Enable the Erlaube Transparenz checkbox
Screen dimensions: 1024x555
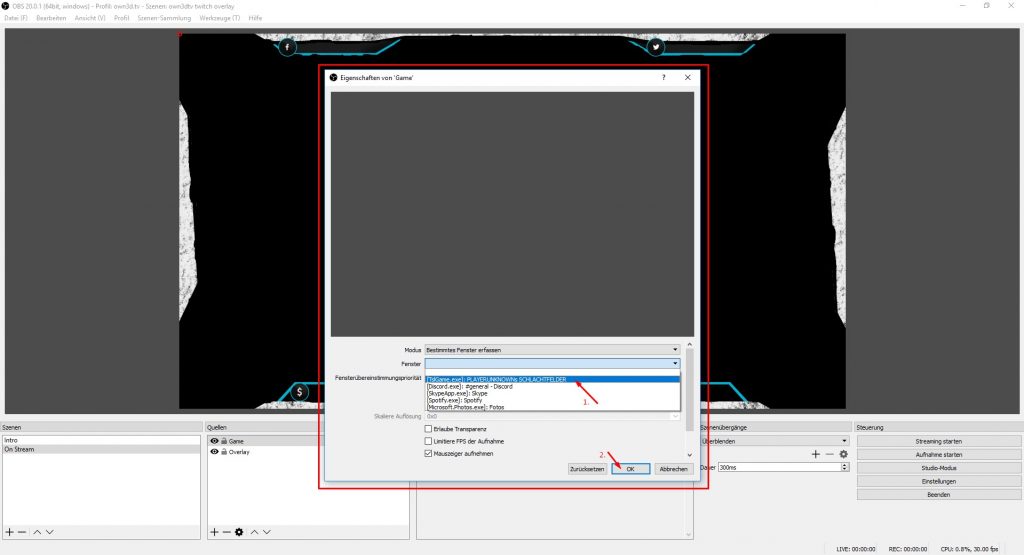point(429,429)
